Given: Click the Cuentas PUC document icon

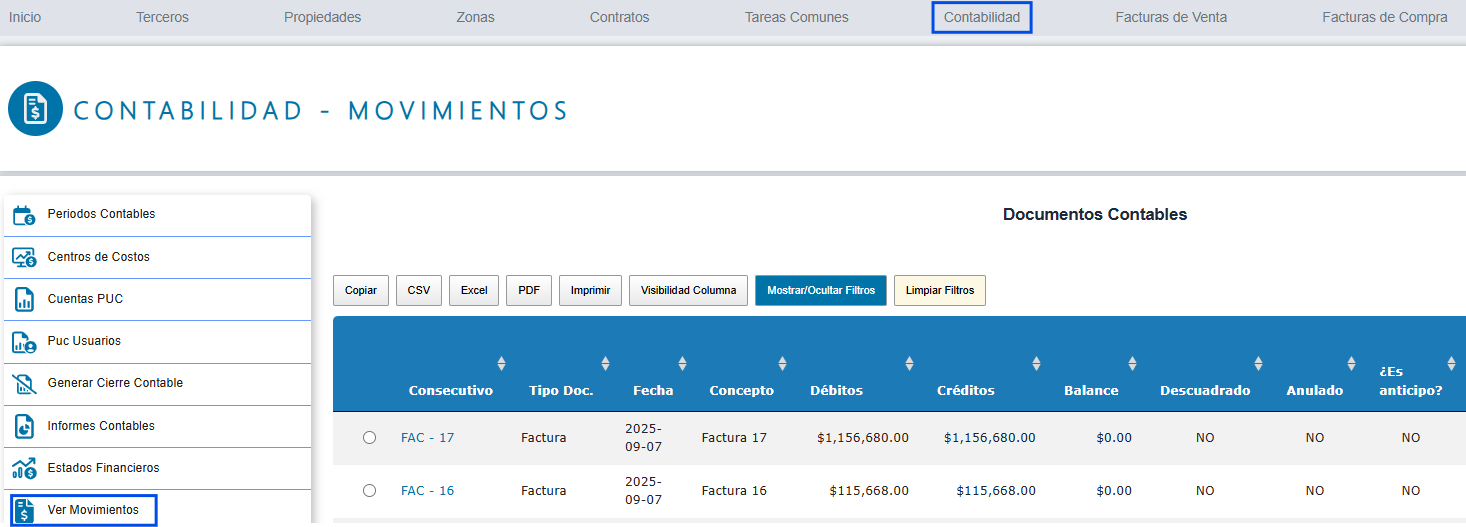Looking at the screenshot, I should point(24,299).
